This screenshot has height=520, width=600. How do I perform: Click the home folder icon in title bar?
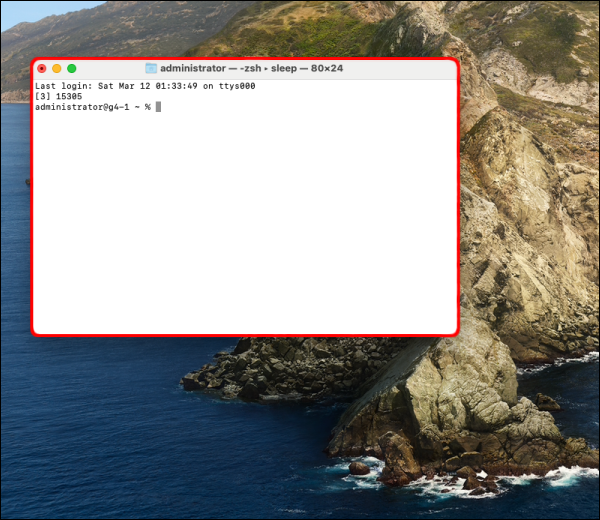[x=151, y=68]
